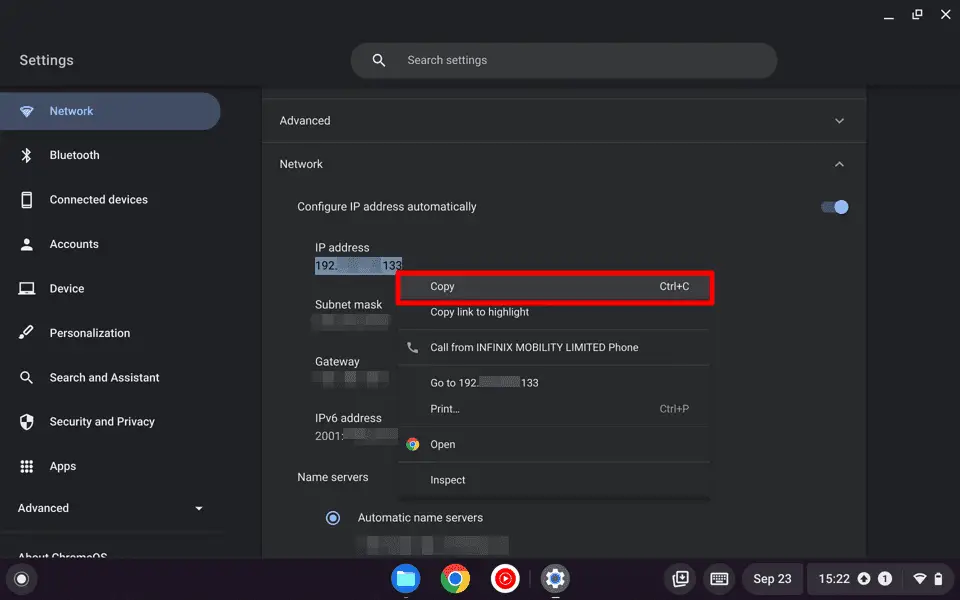Viewport: 960px width, 600px height.
Task: Click the Wi-Fi icon in the system tray
Action: [918, 579]
